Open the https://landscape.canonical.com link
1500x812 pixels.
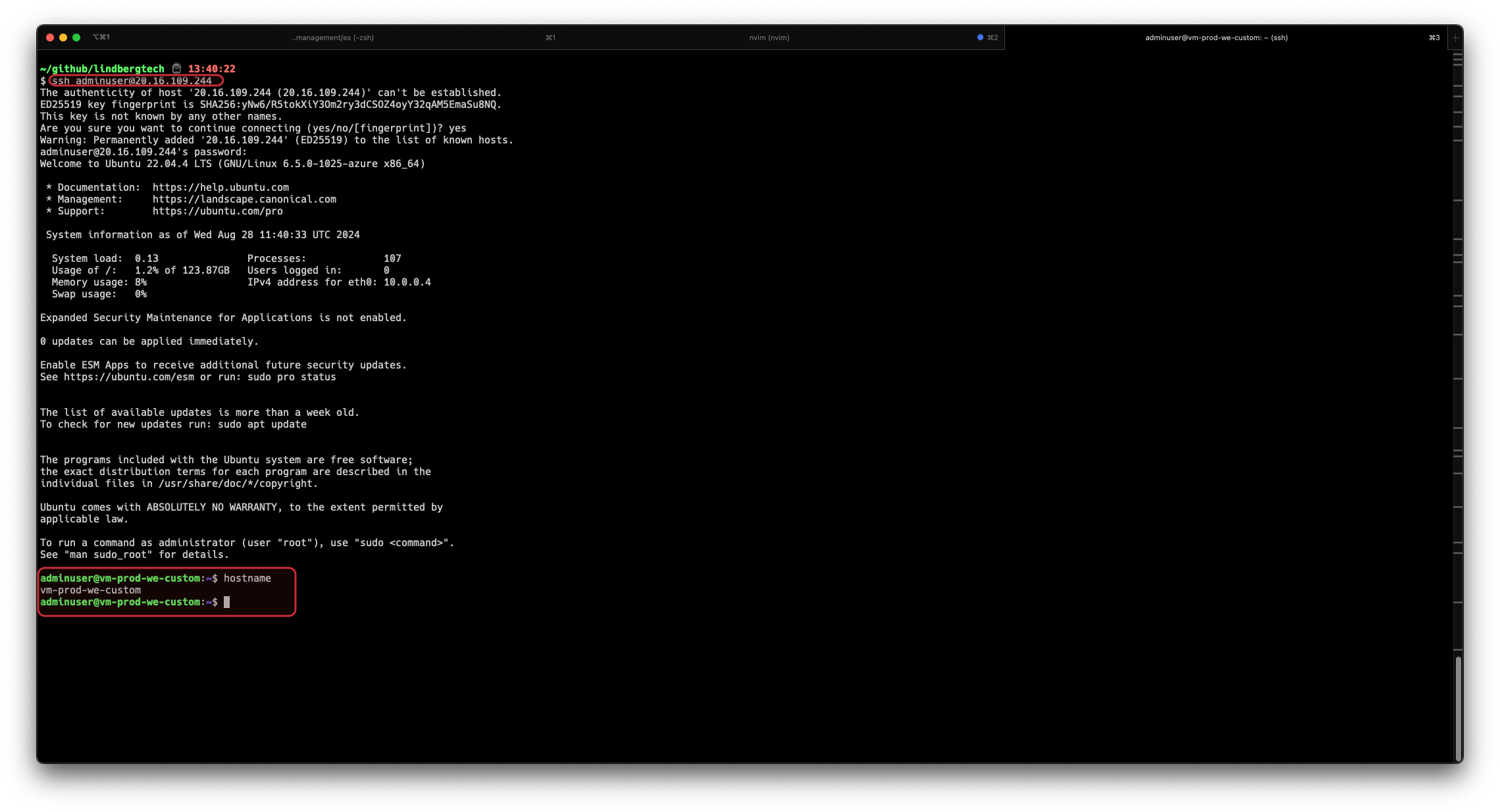coord(244,199)
